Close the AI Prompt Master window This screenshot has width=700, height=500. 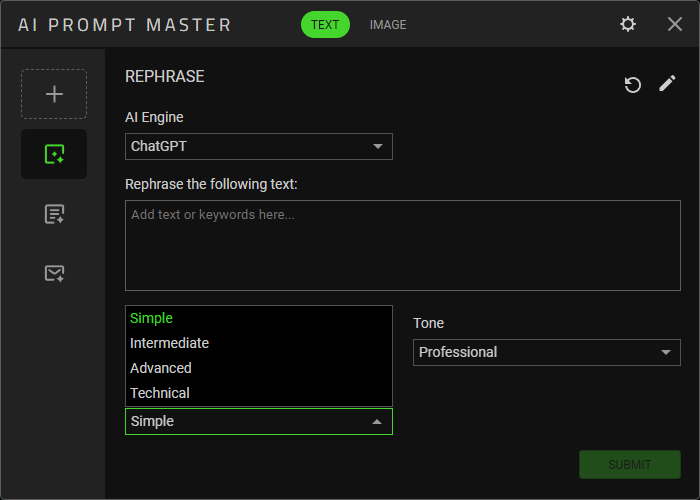[x=675, y=24]
